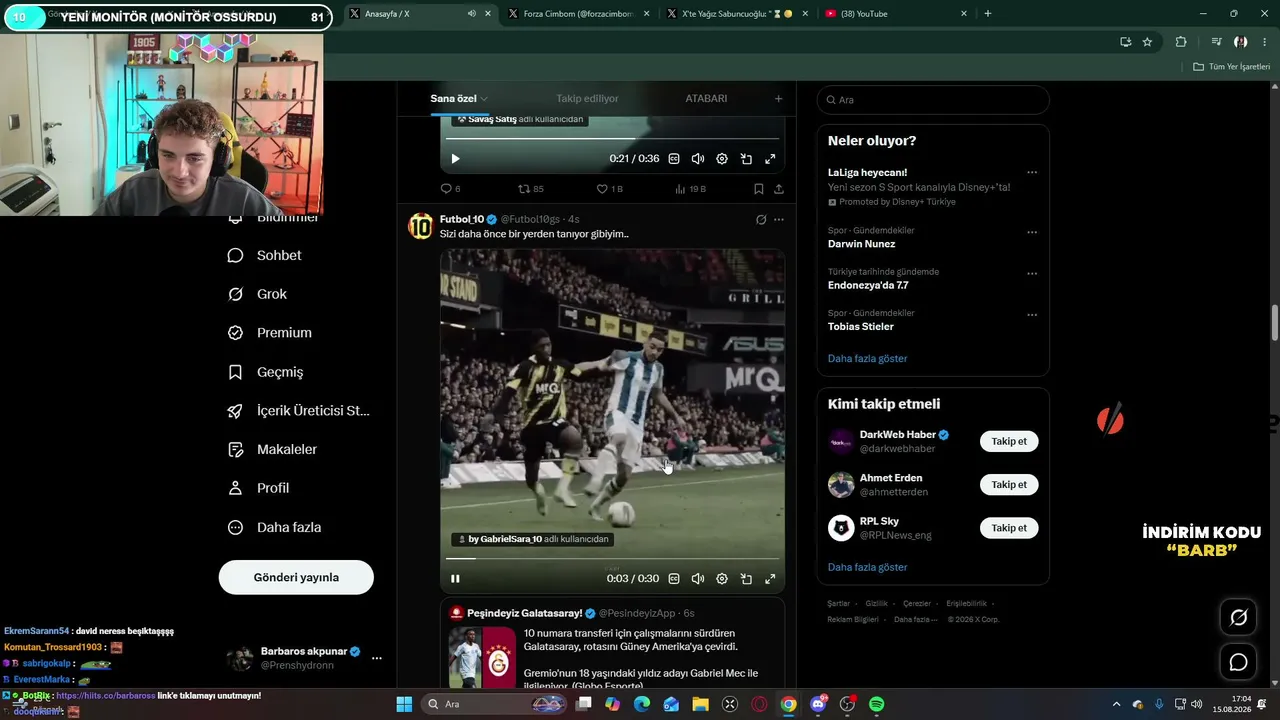This screenshot has width=1280, height=720.
Task: Make the Futbol_10 video fullscreen
Action: click(770, 579)
